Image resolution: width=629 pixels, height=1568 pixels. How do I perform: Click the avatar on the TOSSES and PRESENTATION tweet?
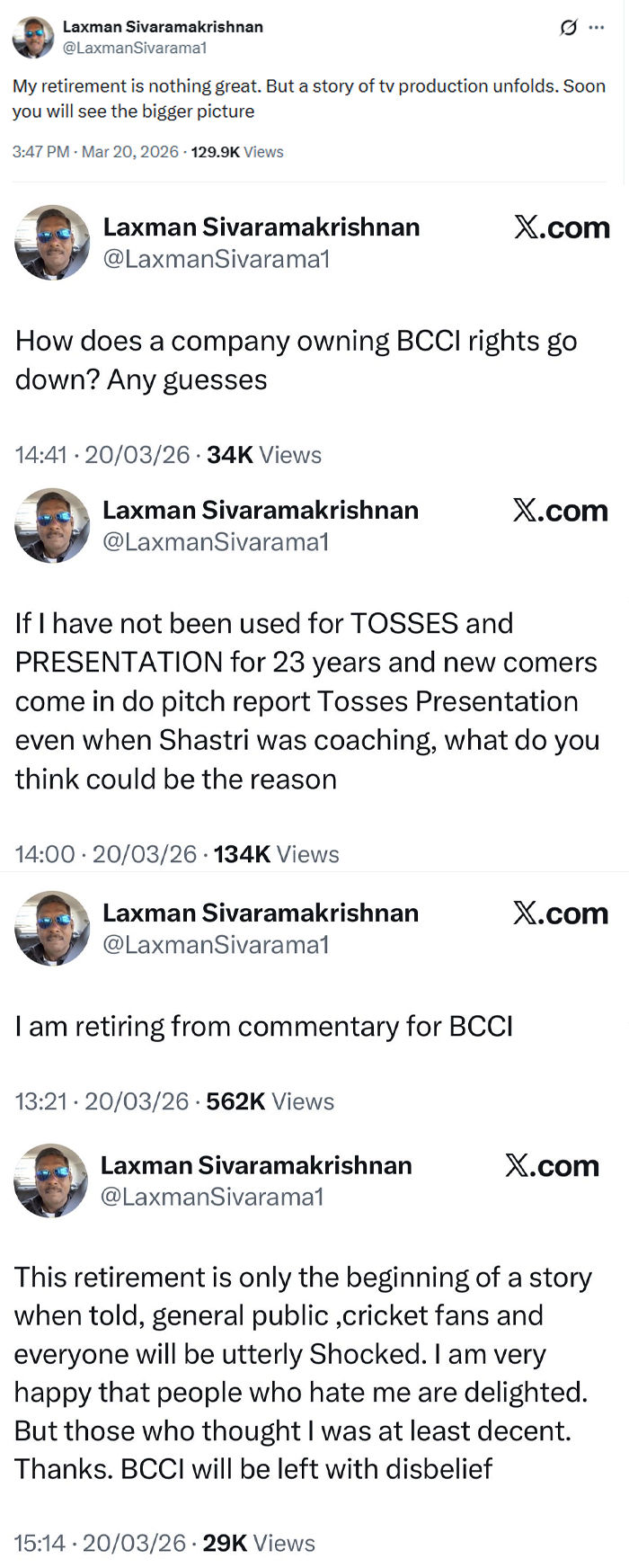[53, 525]
